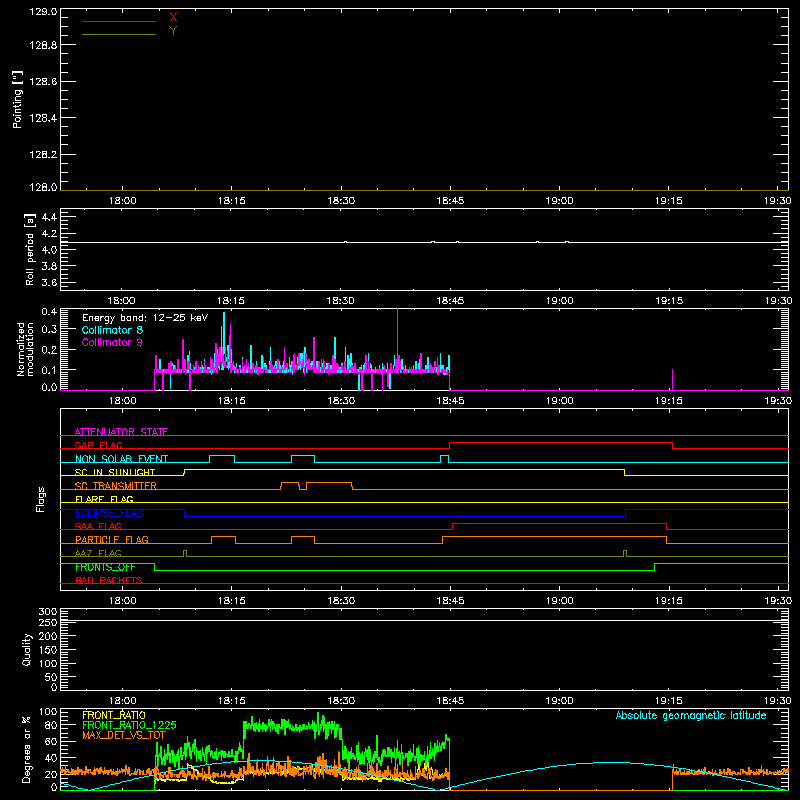The image size is (800, 800).
Task: Click the isolated magenta spike near 19:15
Action: tap(672, 380)
